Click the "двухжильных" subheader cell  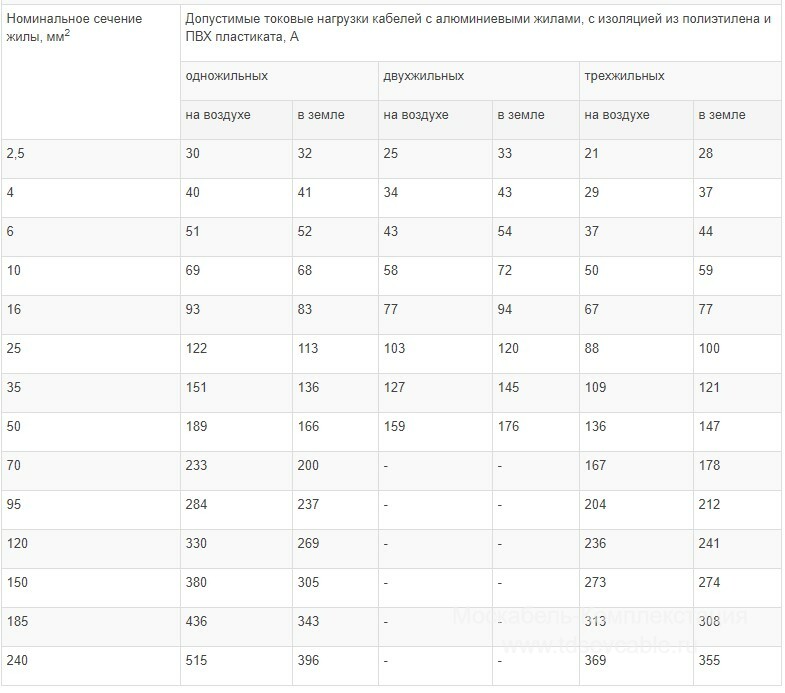[423, 76]
